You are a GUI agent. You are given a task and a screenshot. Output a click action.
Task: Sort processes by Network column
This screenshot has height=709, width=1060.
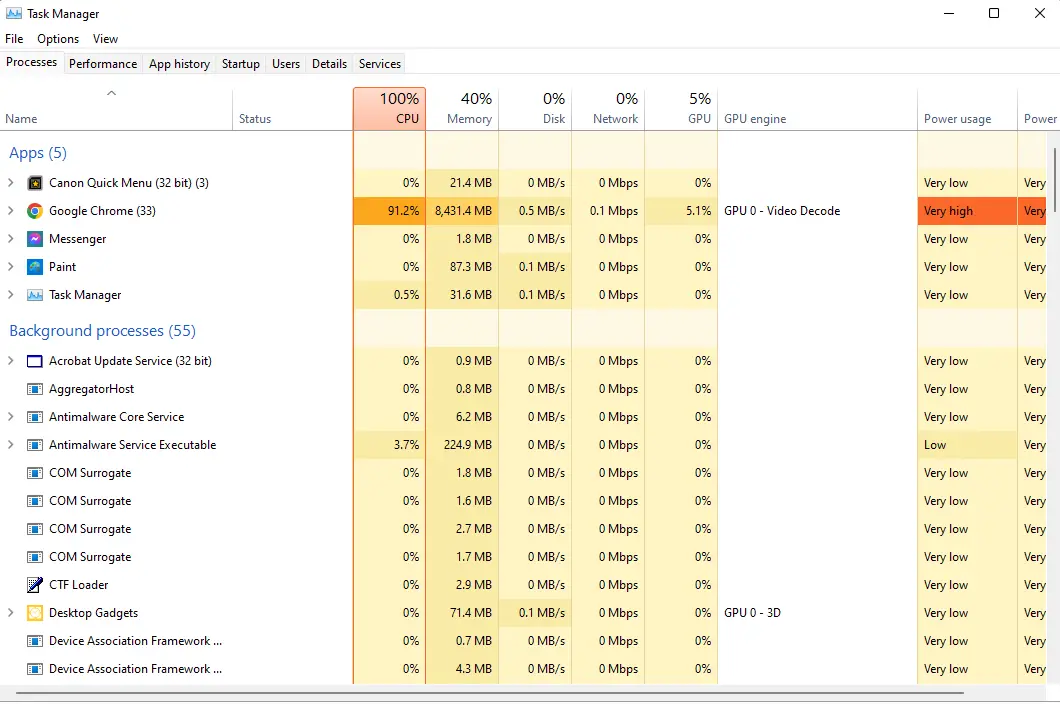[x=608, y=108]
